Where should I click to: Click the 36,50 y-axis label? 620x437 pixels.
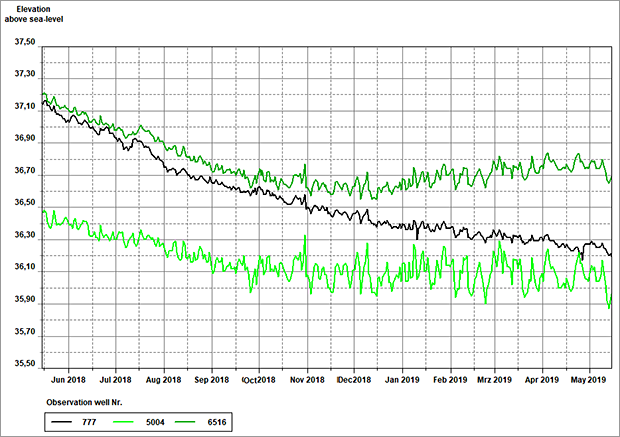25,203
